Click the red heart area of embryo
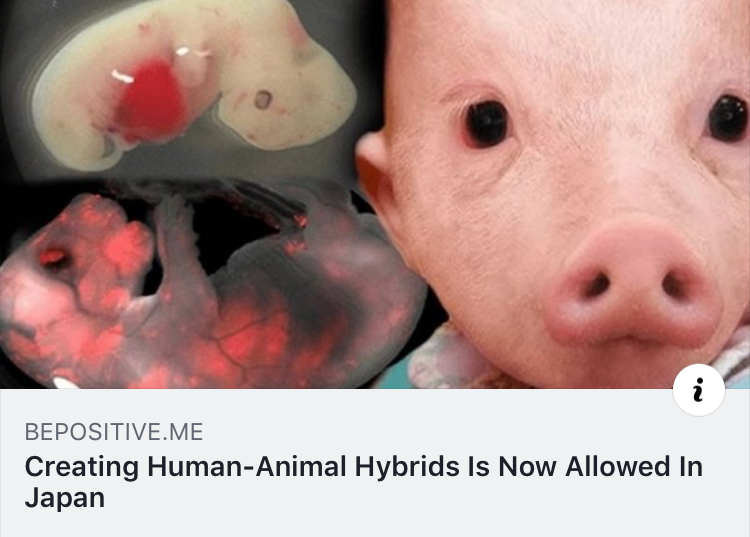The height and width of the screenshot is (537, 750). [x=151, y=101]
